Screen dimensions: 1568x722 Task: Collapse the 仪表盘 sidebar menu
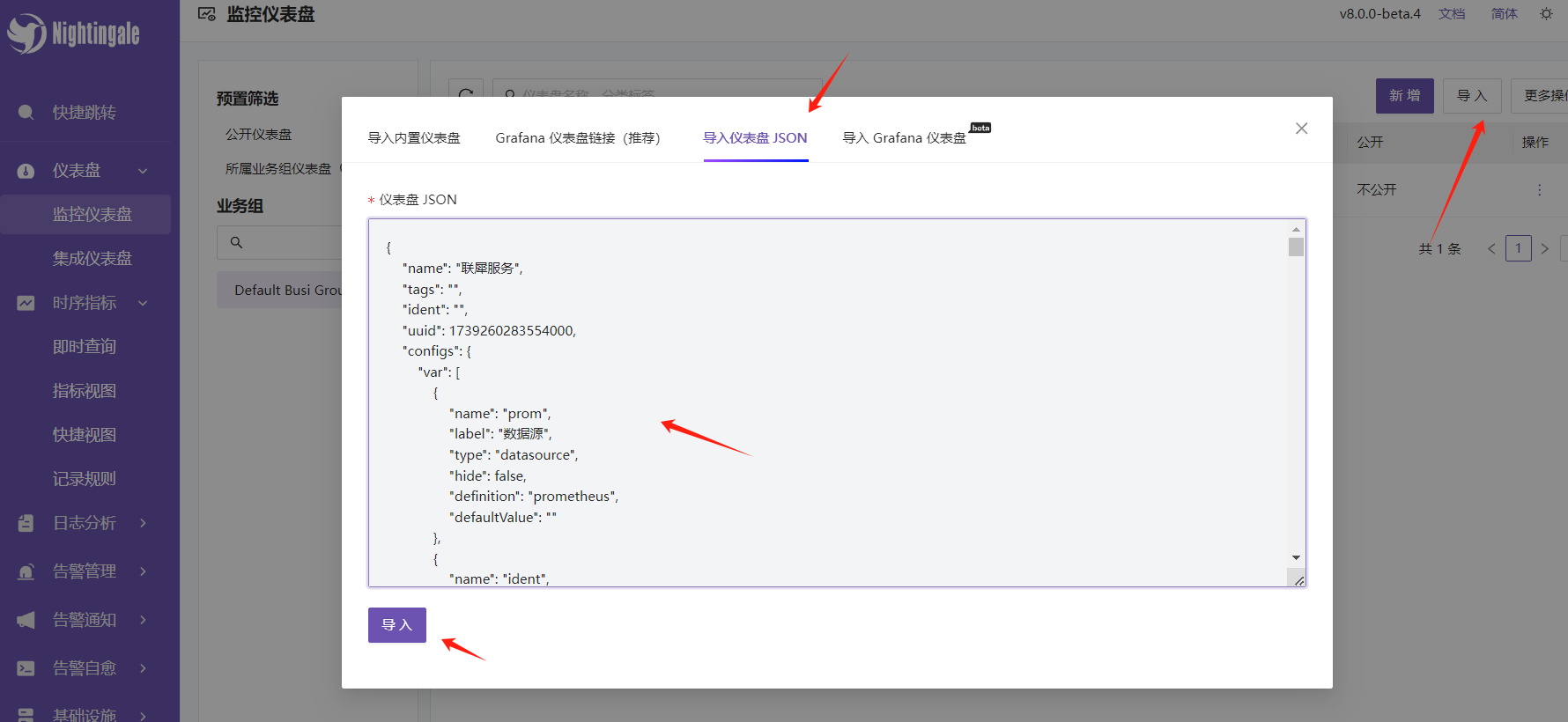143,171
